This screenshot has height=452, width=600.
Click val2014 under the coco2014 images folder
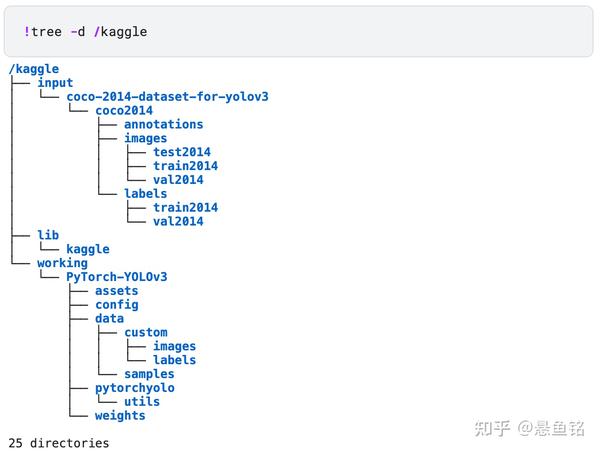[x=178, y=180]
